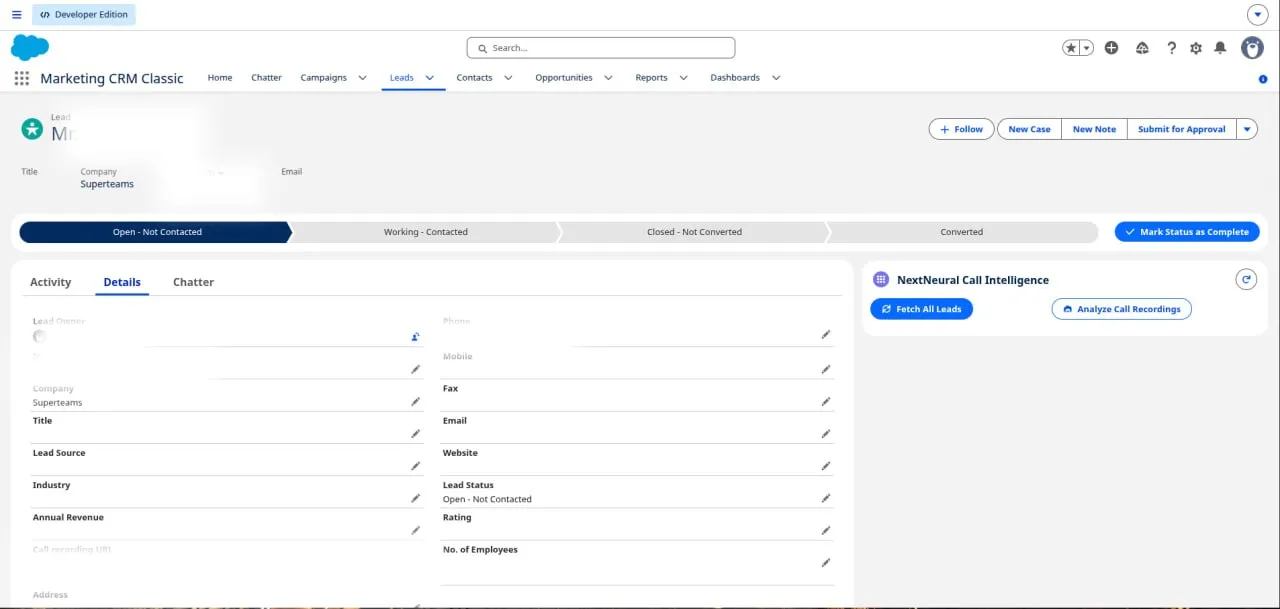This screenshot has width=1280, height=609.
Task: Click Submit for Approval
Action: (1181, 129)
